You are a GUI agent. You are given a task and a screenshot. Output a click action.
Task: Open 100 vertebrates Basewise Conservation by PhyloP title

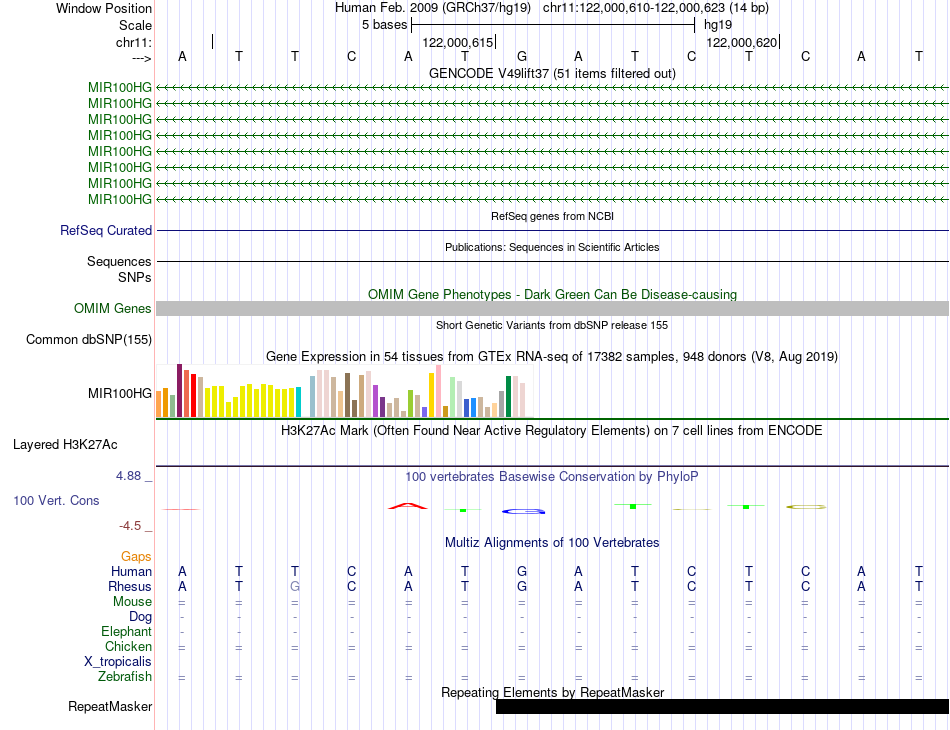552,477
